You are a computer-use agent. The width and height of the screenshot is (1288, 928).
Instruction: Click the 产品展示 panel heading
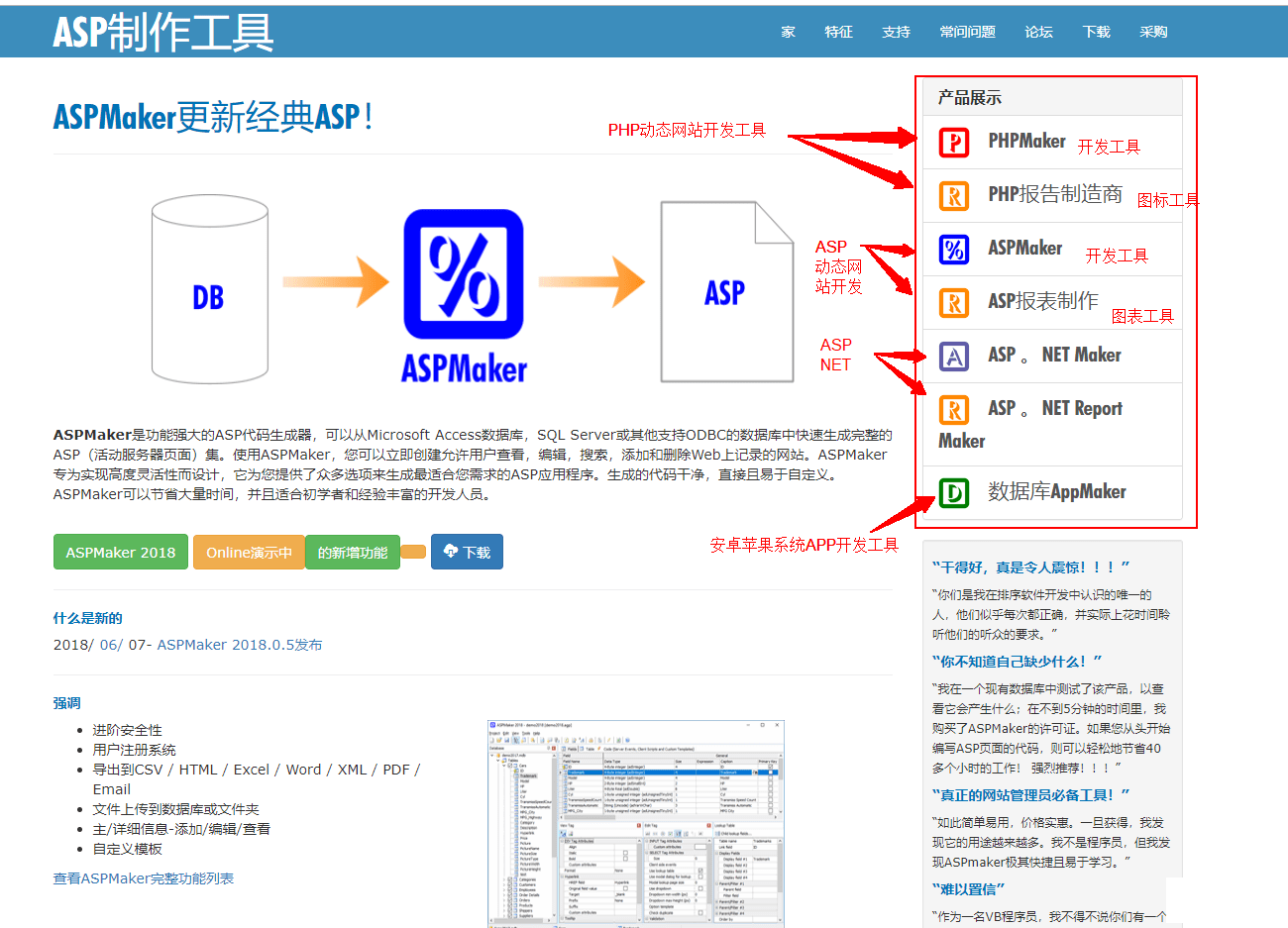click(x=970, y=97)
